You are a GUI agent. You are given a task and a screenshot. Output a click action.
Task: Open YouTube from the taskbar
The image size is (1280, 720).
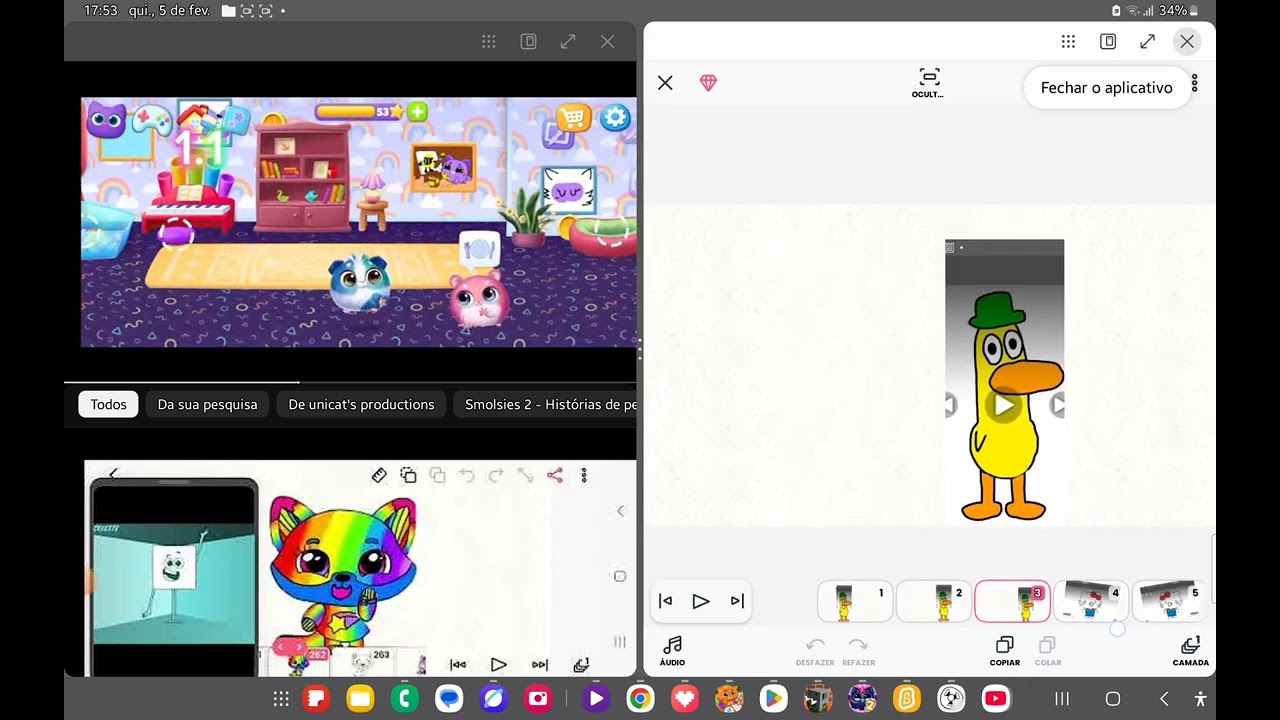pyautogui.click(x=995, y=699)
